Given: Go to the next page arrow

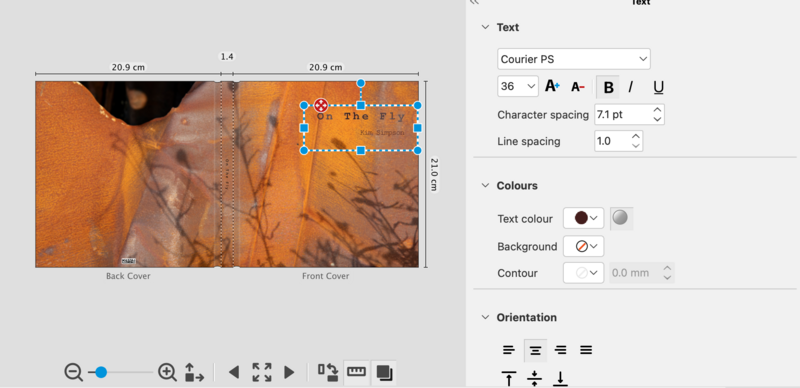Looking at the screenshot, I should tap(289, 372).
